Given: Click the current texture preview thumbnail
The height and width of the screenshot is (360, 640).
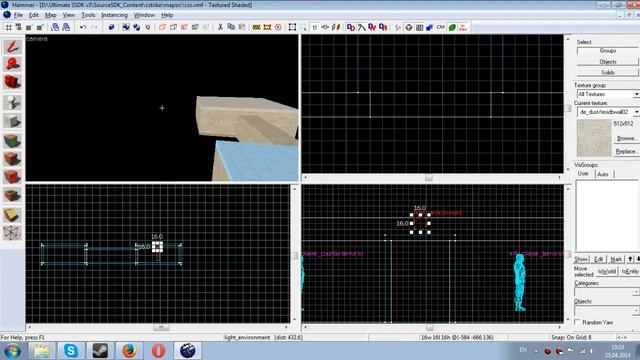Looking at the screenshot, I should click(x=594, y=138).
